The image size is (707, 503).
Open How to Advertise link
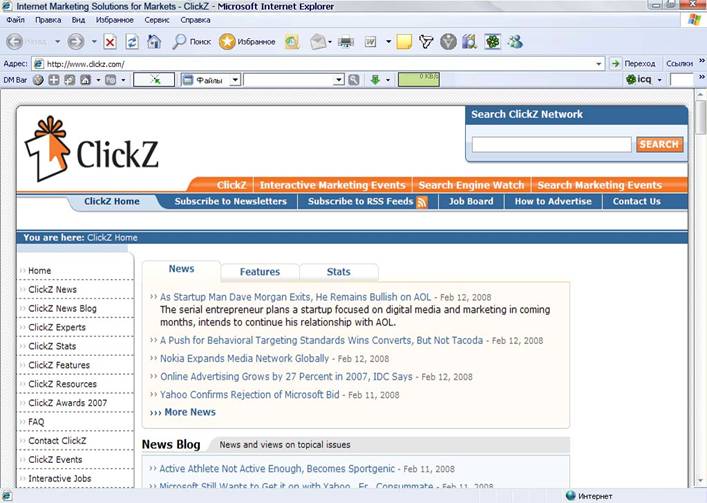point(553,201)
